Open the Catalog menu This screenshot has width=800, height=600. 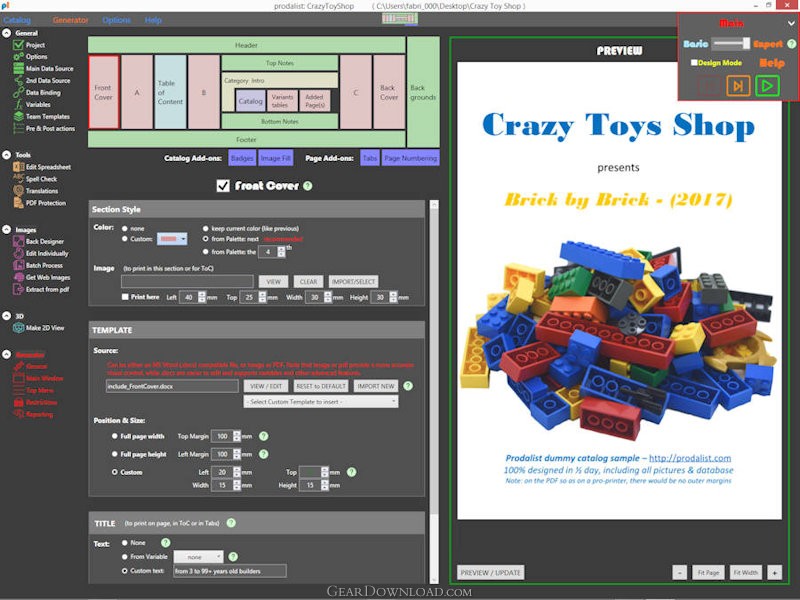tap(17, 20)
